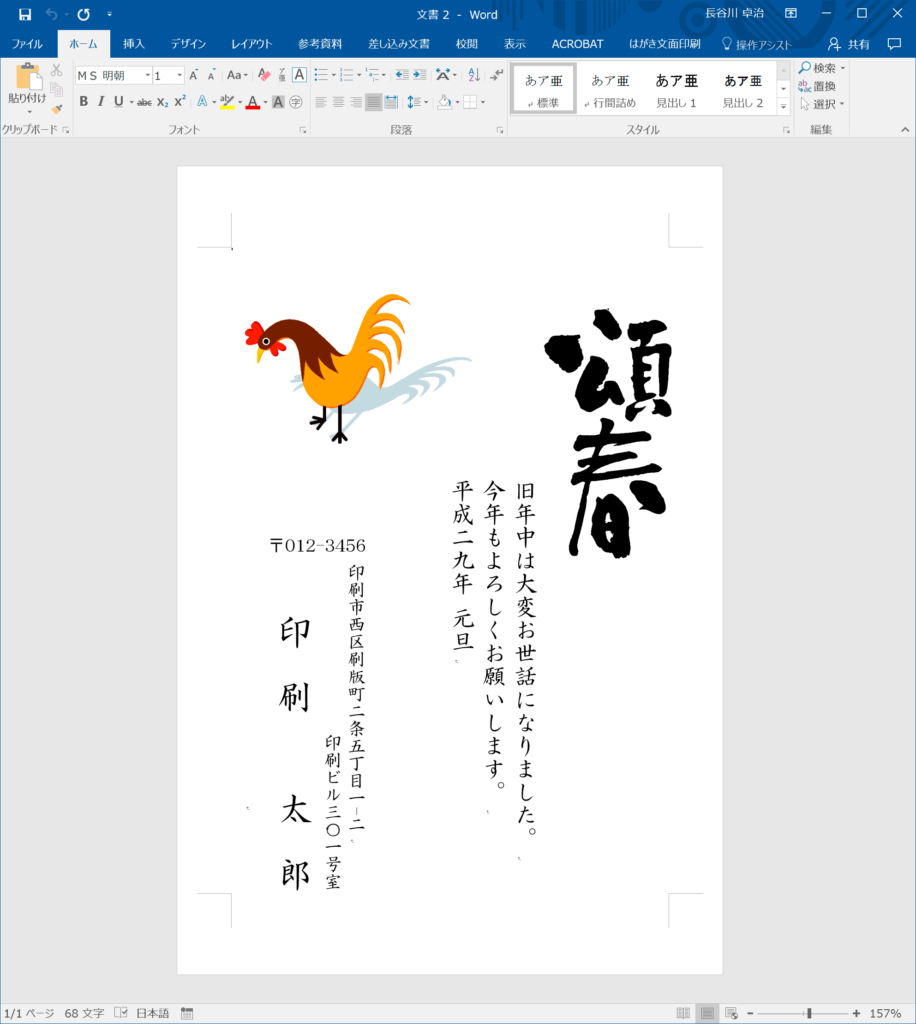Open the font size dropdown
This screenshot has height=1024, width=916.
point(180,75)
